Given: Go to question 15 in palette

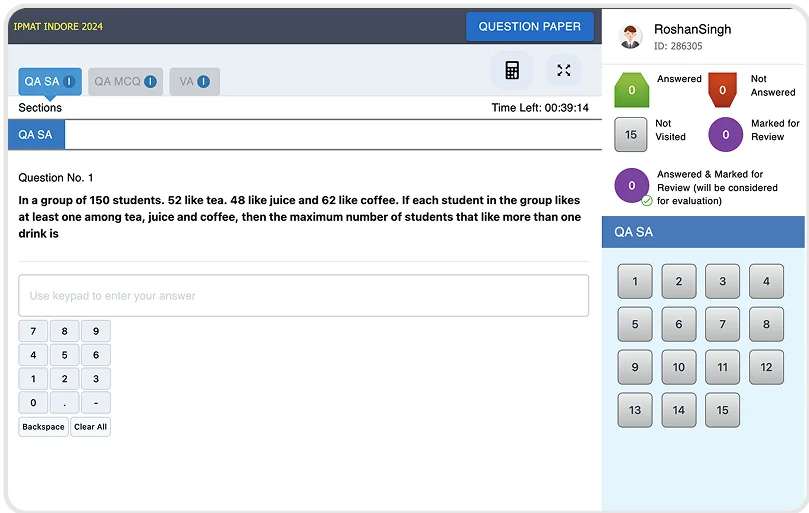Looking at the screenshot, I should point(722,410).
